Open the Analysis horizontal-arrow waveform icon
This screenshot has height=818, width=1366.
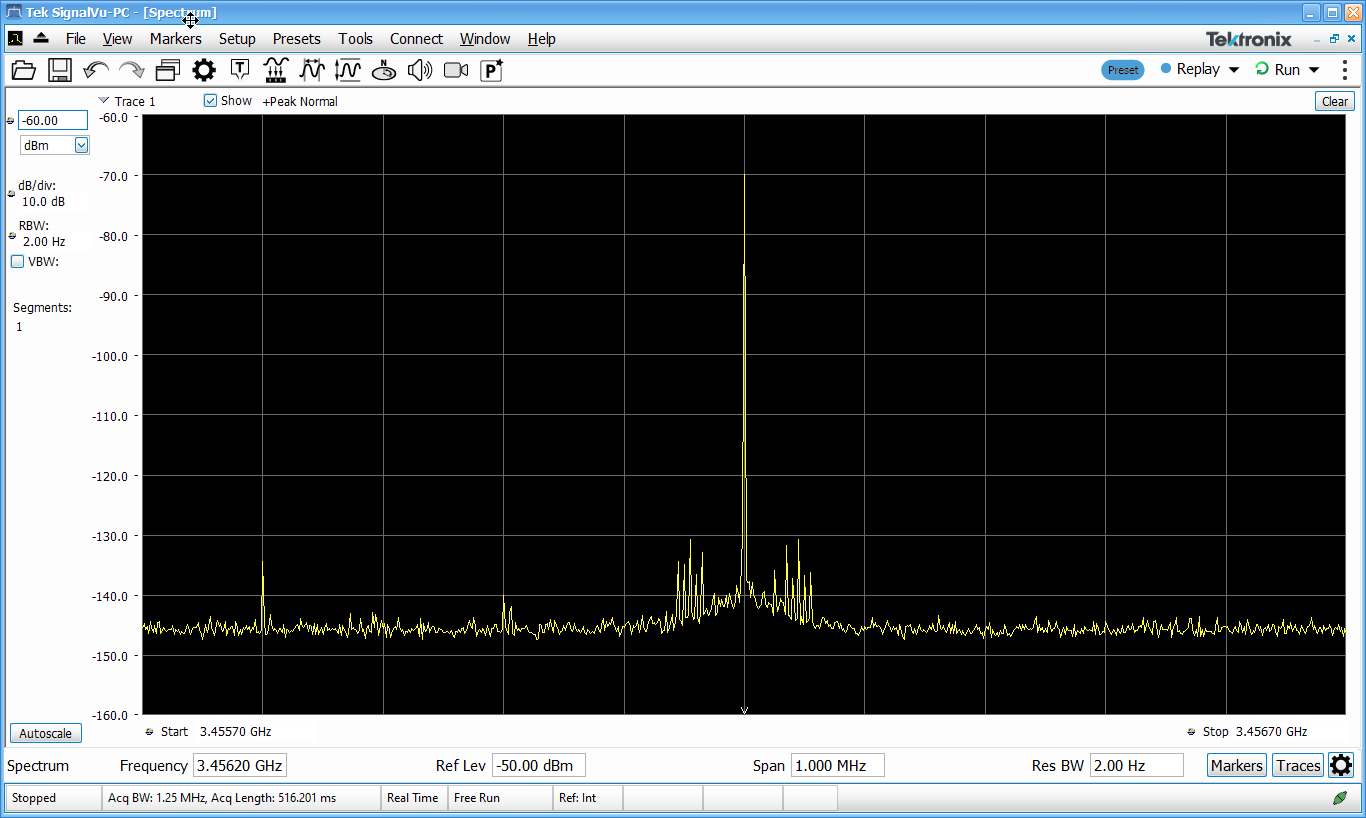click(312, 70)
